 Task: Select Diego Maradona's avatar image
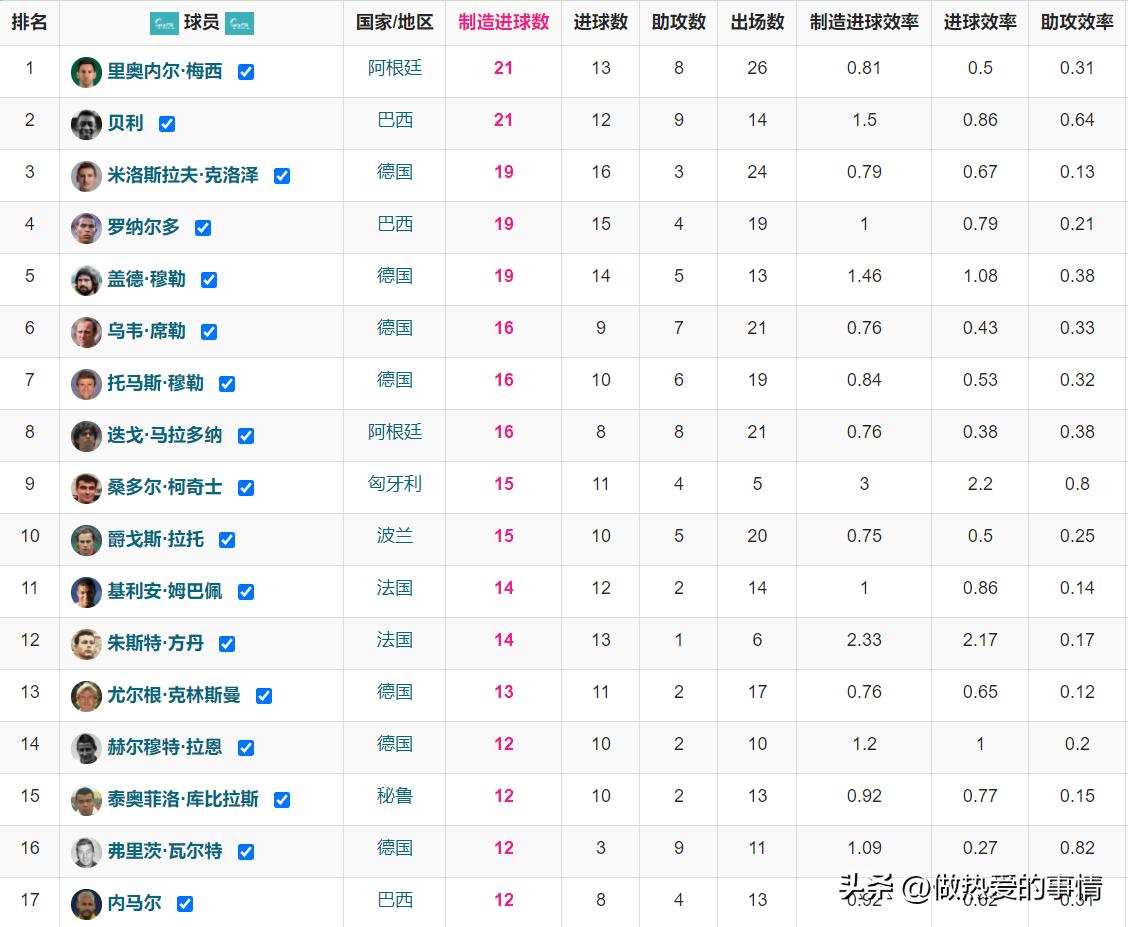(86, 435)
